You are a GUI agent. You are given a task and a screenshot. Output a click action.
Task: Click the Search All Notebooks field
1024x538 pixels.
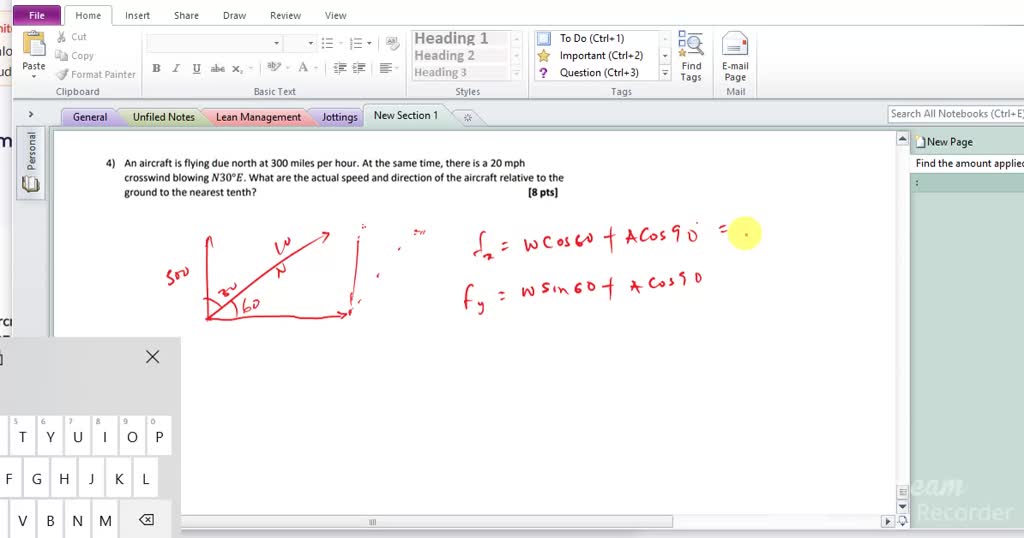[955, 114]
